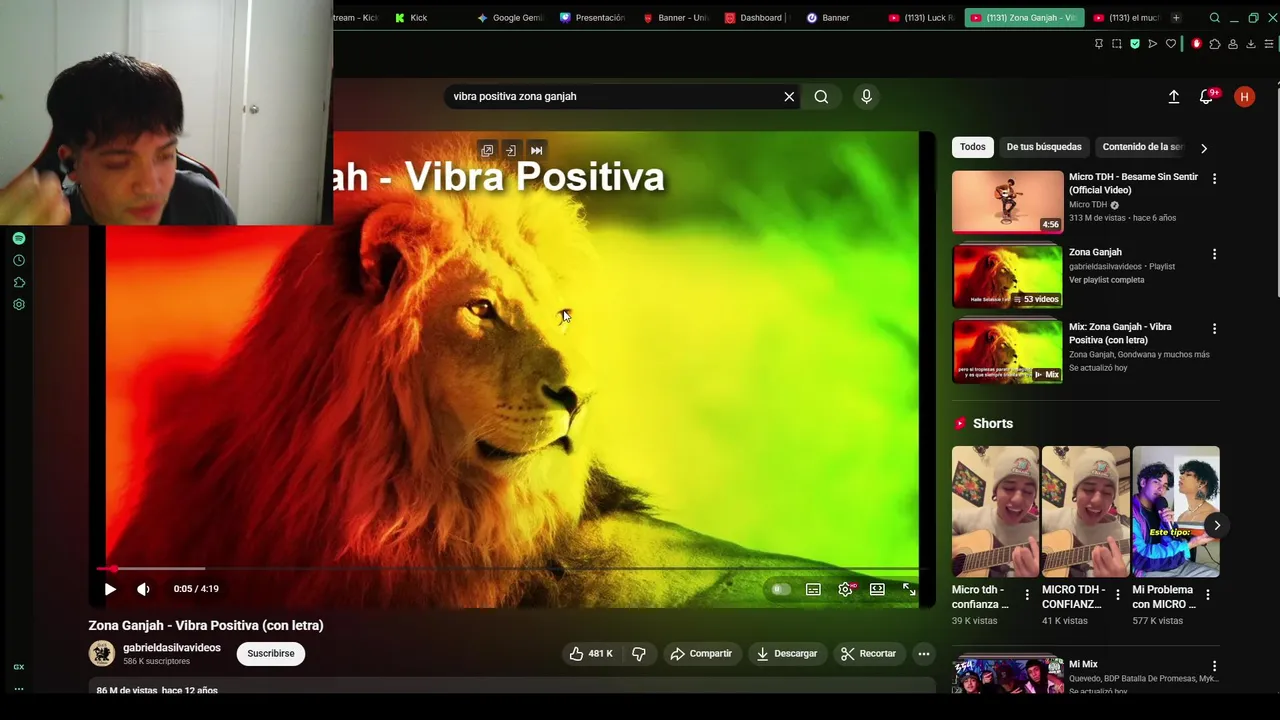Open the 'Micro tdh - confianza' short
The width and height of the screenshot is (1280, 720).
(995, 511)
